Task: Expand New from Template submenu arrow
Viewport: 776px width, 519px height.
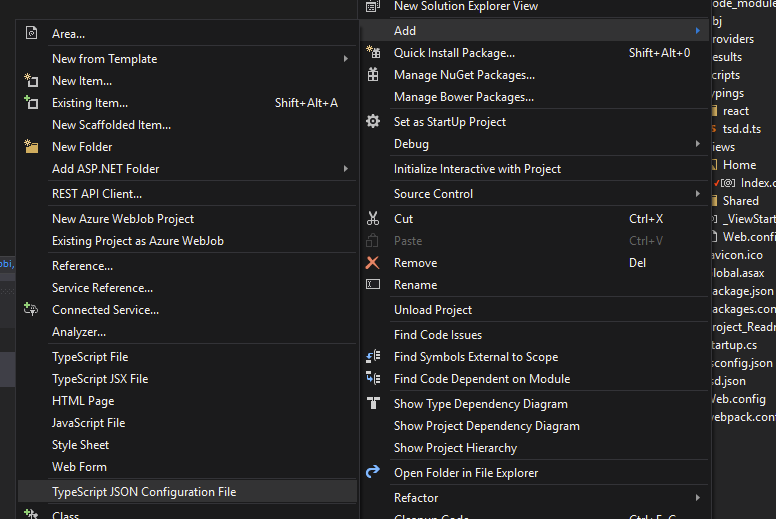Action: point(345,58)
